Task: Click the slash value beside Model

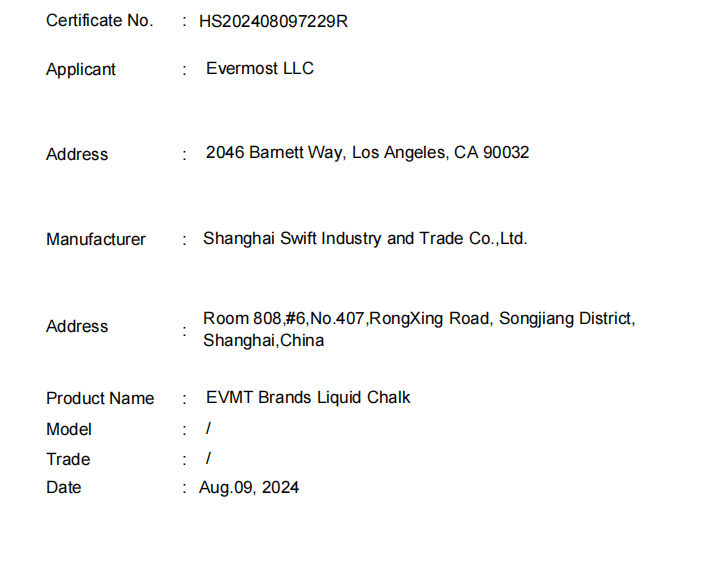Action: [207, 429]
